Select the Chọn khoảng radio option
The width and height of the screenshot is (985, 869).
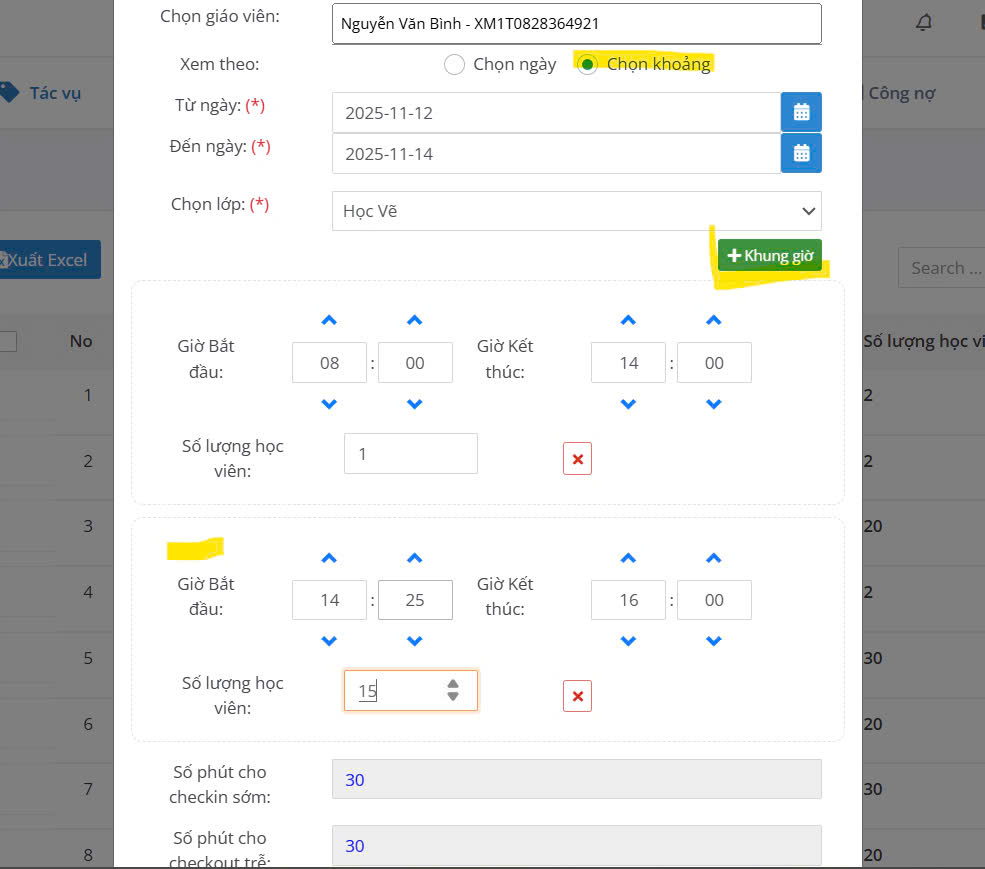pos(588,65)
